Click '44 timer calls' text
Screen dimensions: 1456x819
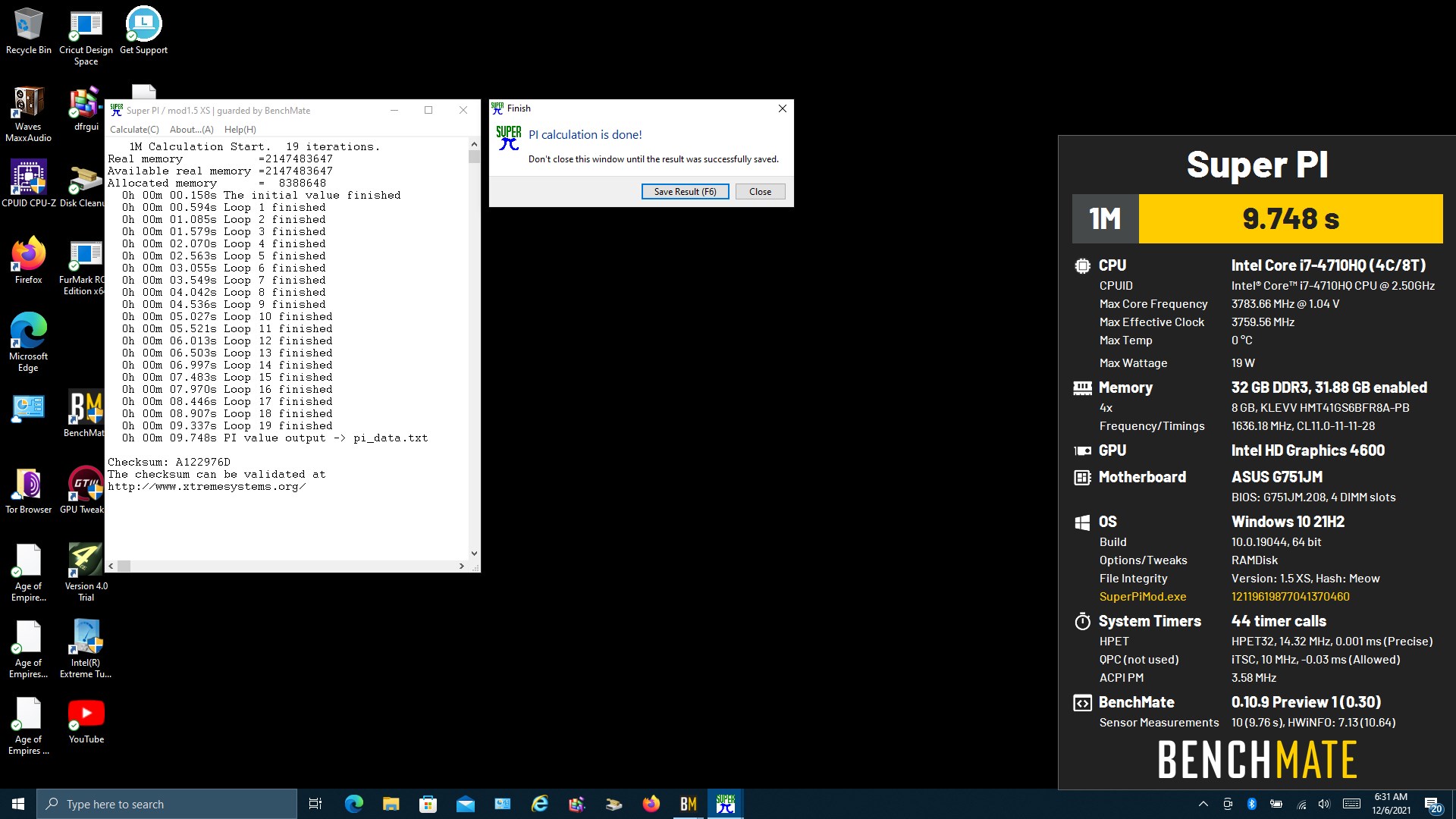tap(1279, 621)
